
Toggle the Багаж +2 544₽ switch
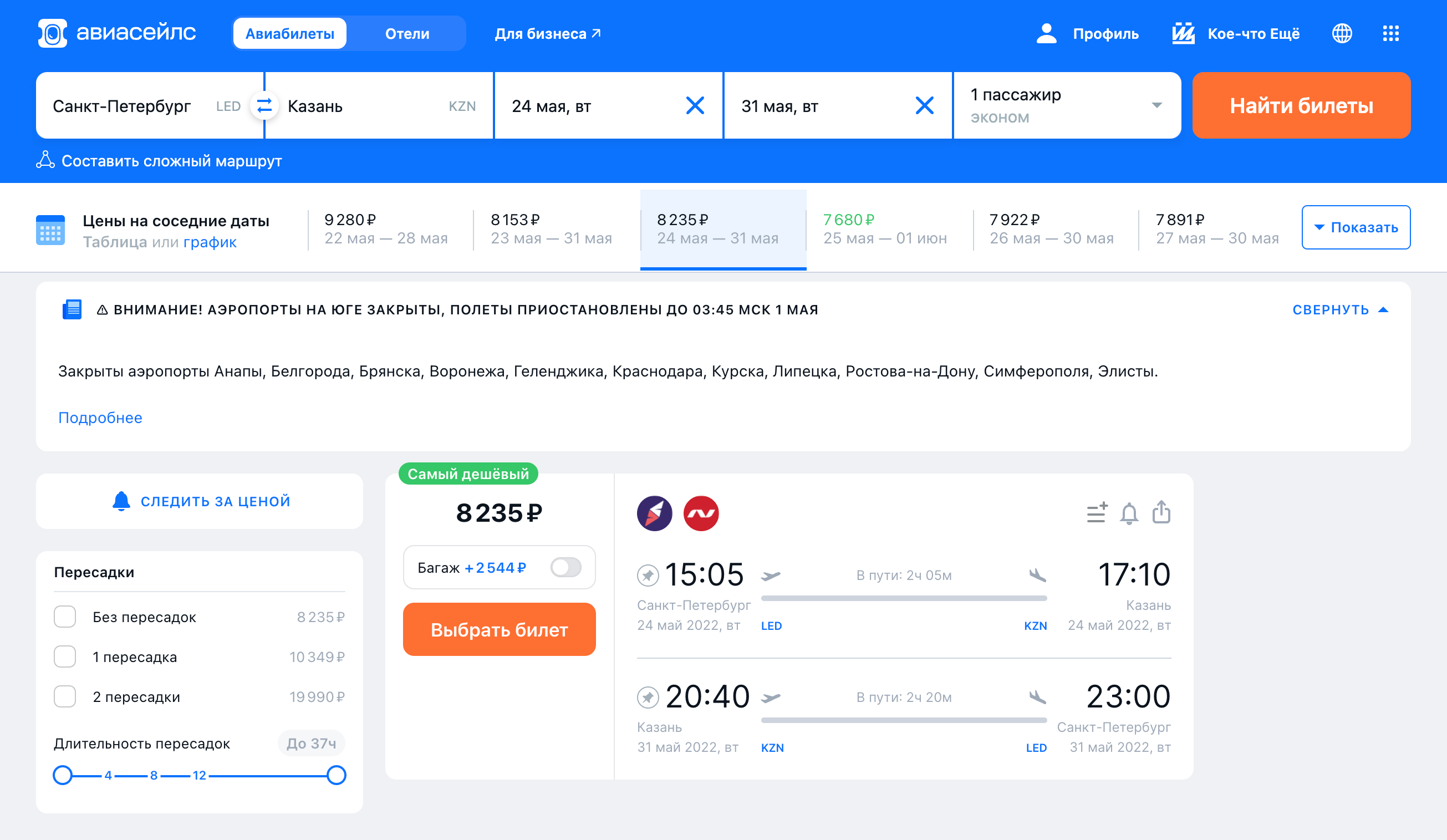pyautogui.click(x=565, y=567)
